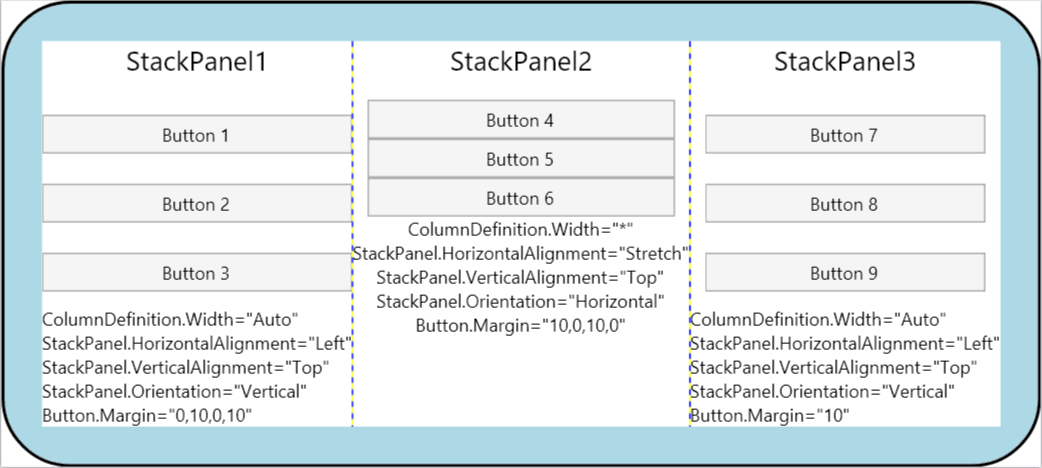Select the HorizontalAlignment="Stretch" text line

tap(521, 254)
